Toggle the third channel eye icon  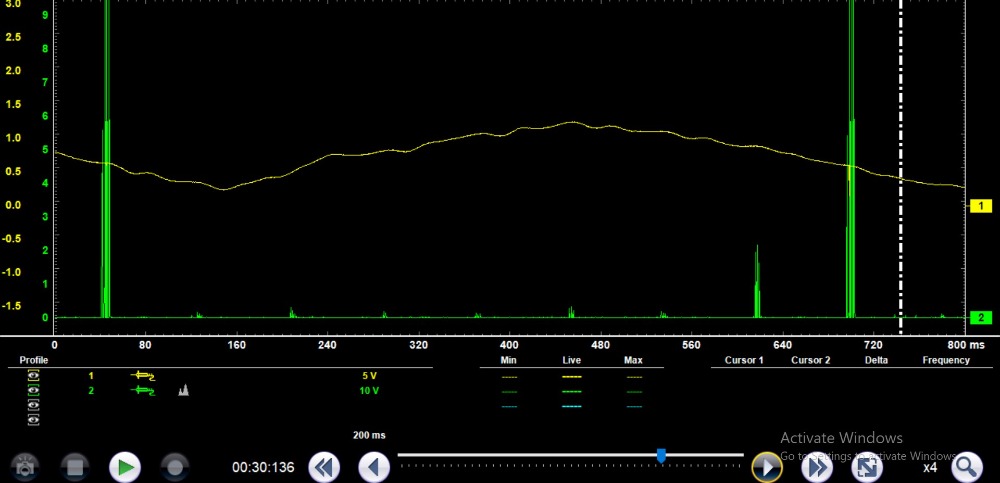coord(34,406)
